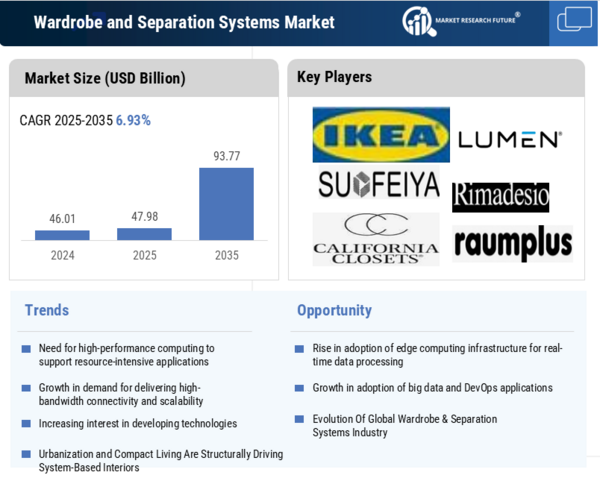
Task: Select the 2024 market size bar
Action: click(62, 235)
